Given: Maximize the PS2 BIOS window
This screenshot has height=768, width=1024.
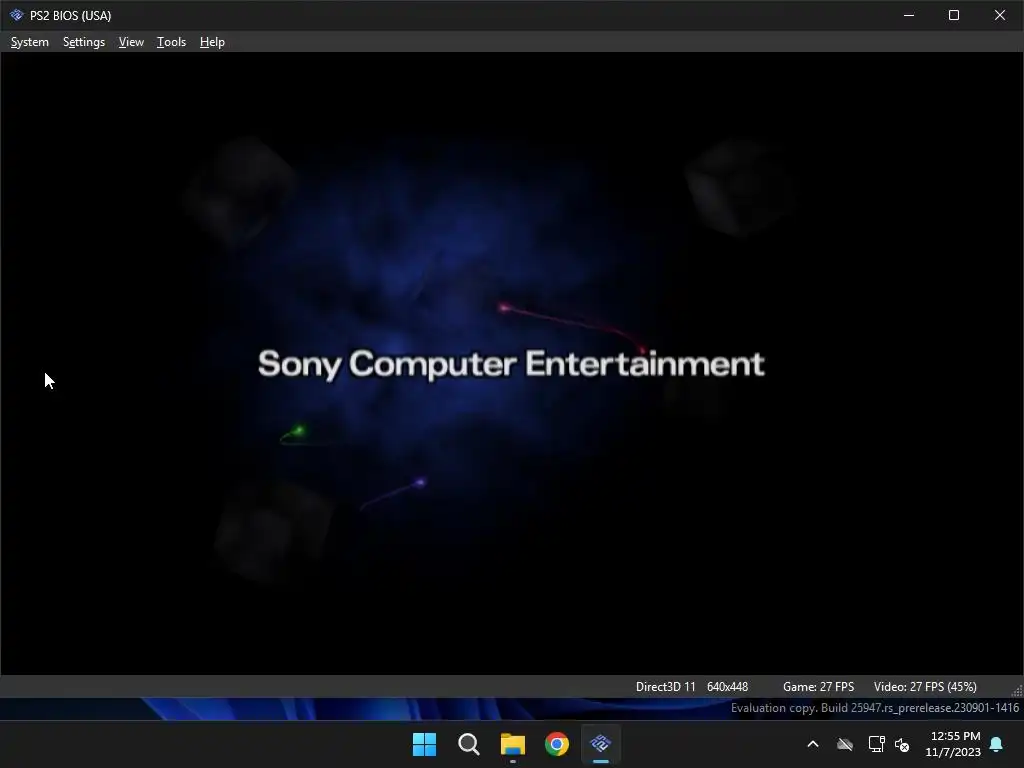Looking at the screenshot, I should coord(953,15).
